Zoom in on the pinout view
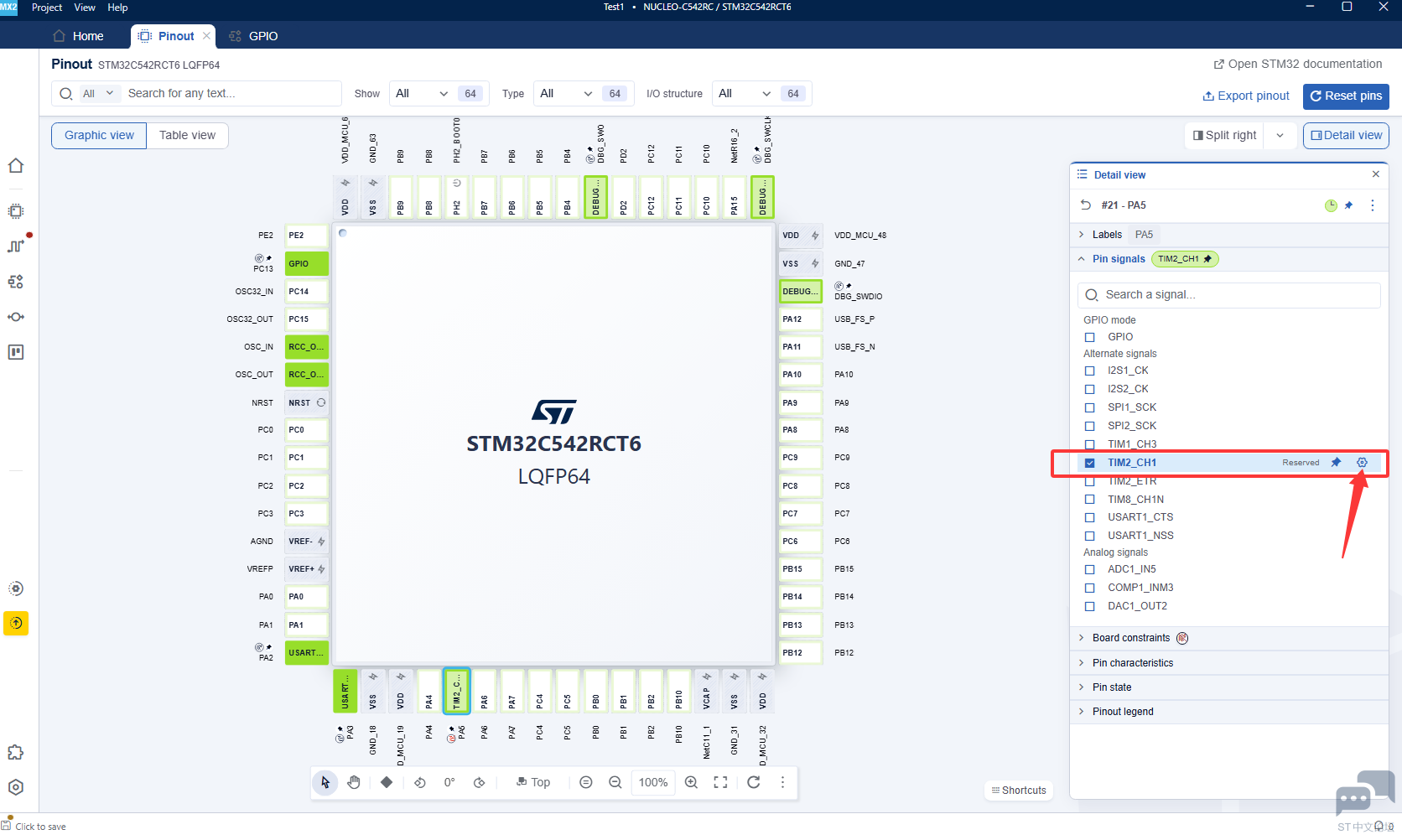This screenshot has width=1402, height=840. (x=691, y=782)
